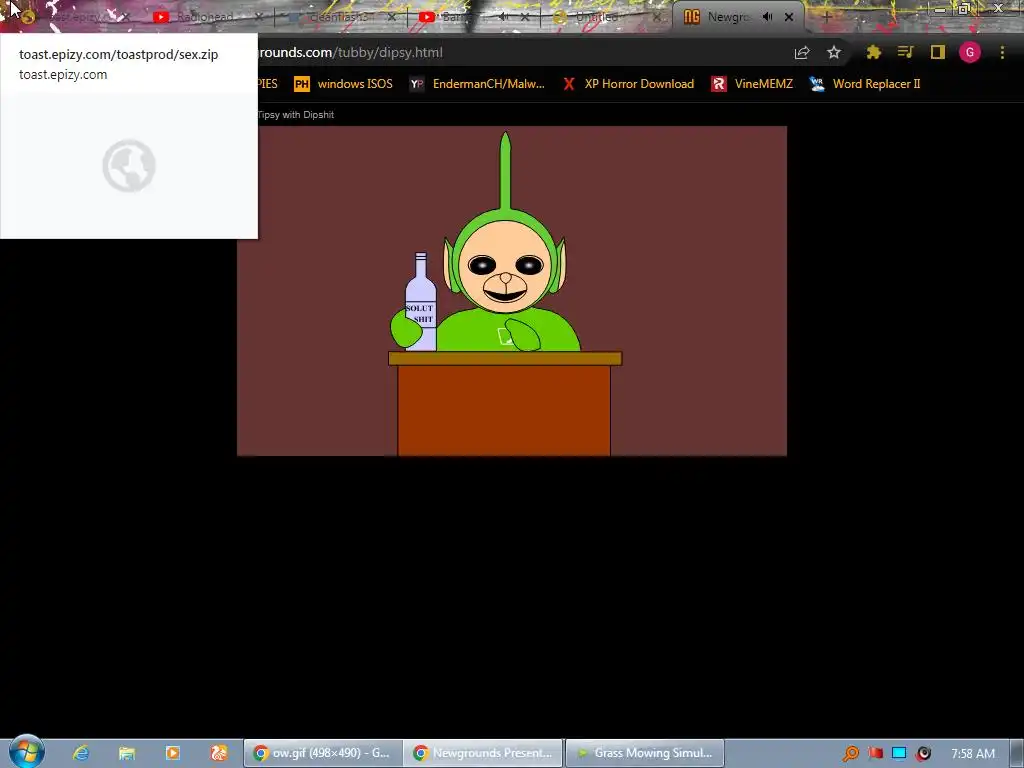Bookmark this page with the star icon

tap(834, 53)
